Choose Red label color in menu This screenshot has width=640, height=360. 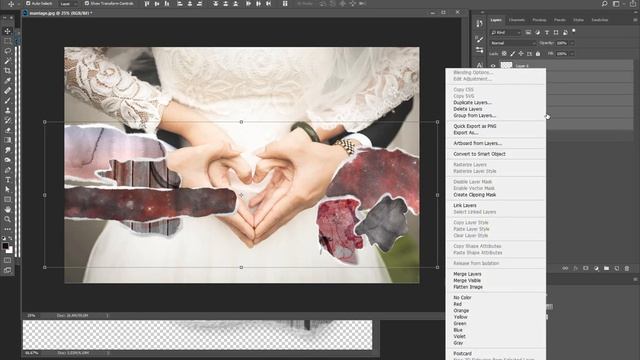coord(458,304)
